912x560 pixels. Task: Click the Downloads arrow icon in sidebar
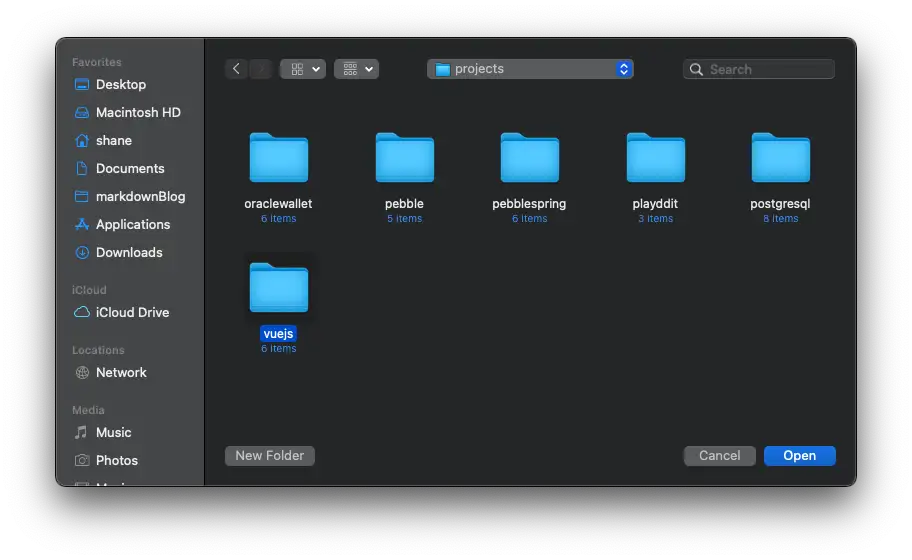pos(82,252)
